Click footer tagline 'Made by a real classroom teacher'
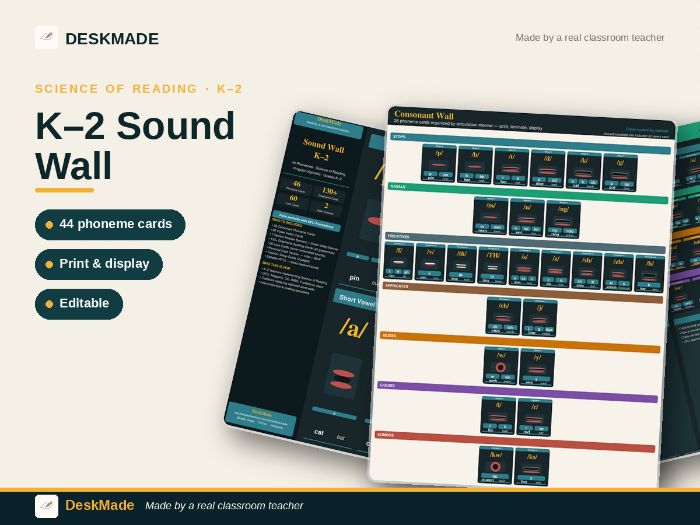700x525 pixels. 224,505
